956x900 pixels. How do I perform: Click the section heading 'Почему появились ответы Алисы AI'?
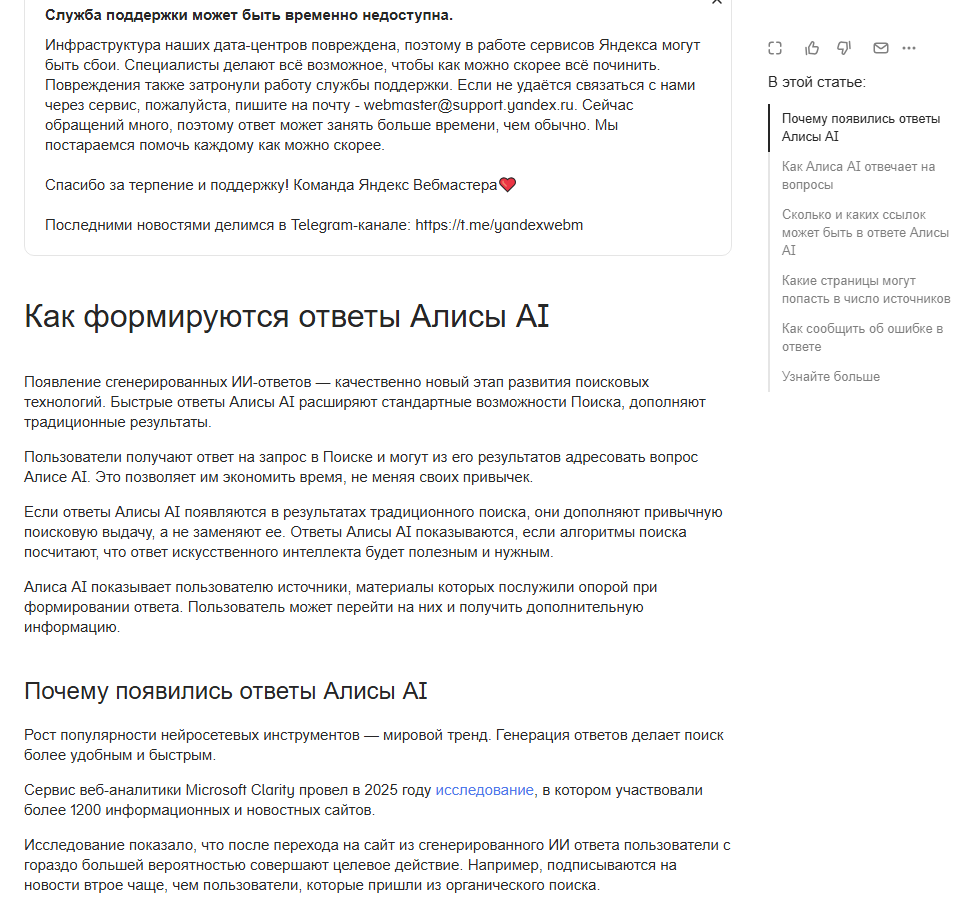coord(226,691)
